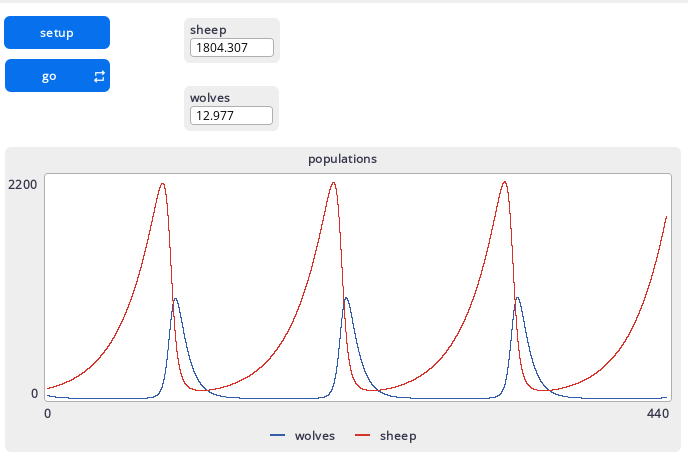
Task: Click the sheep monitor label
Action: click(x=208, y=30)
